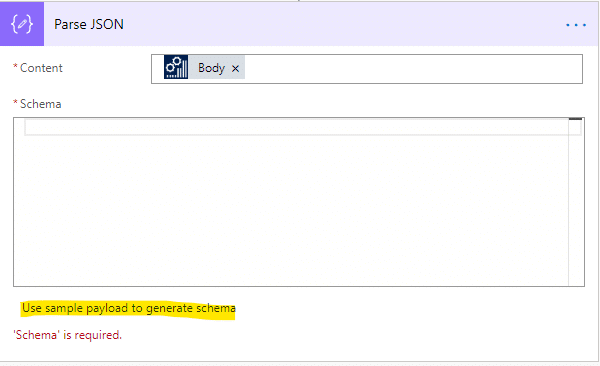Click Use sample payload to generate schema

(129, 308)
